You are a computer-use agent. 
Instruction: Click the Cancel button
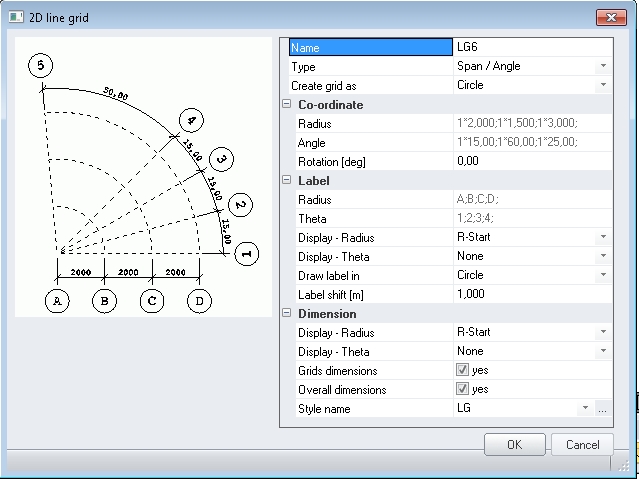[582, 444]
